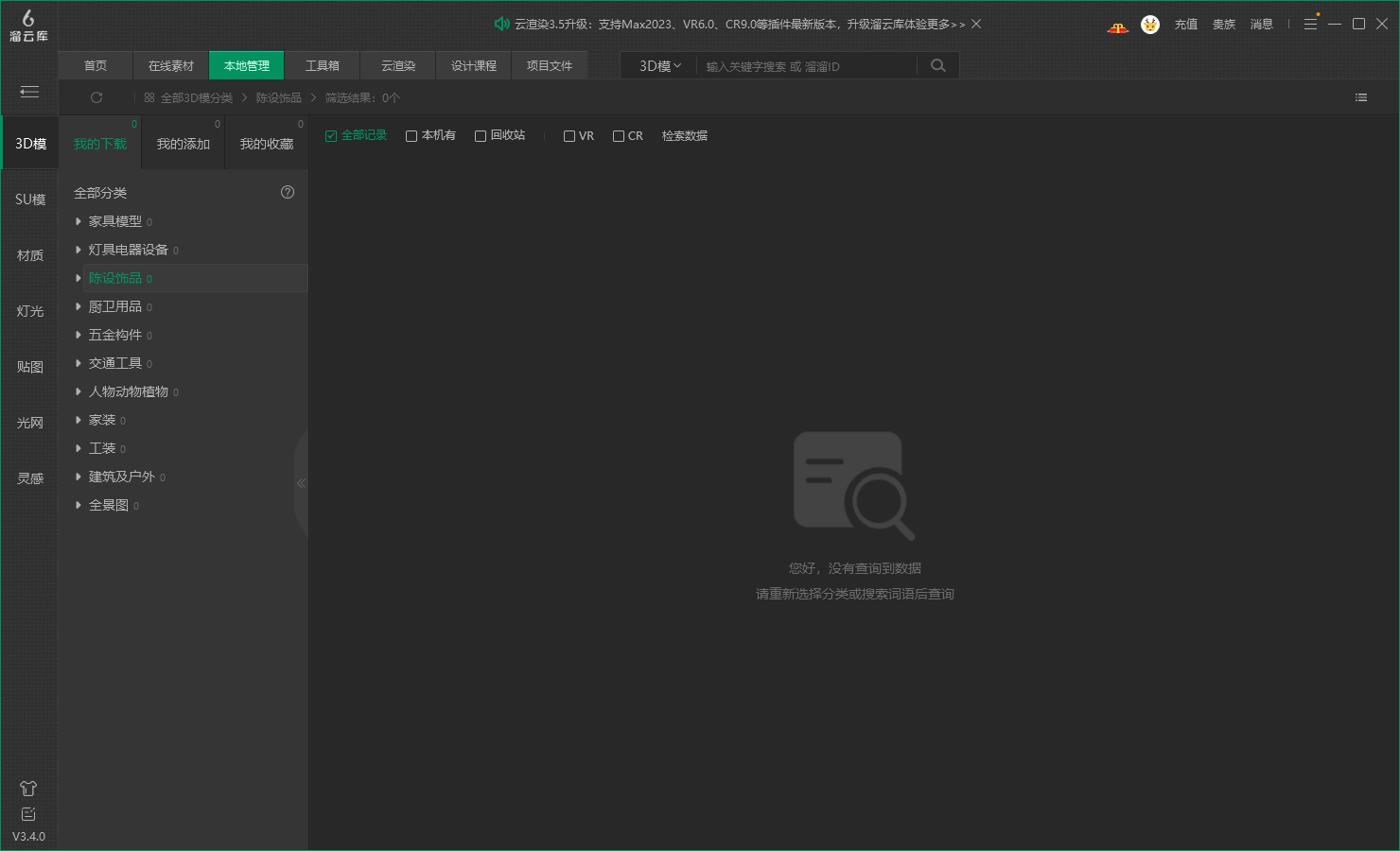Viewport: 1400px width, 851px height.
Task: Click the refresh icon in breadcrumb bar
Action: point(96,97)
